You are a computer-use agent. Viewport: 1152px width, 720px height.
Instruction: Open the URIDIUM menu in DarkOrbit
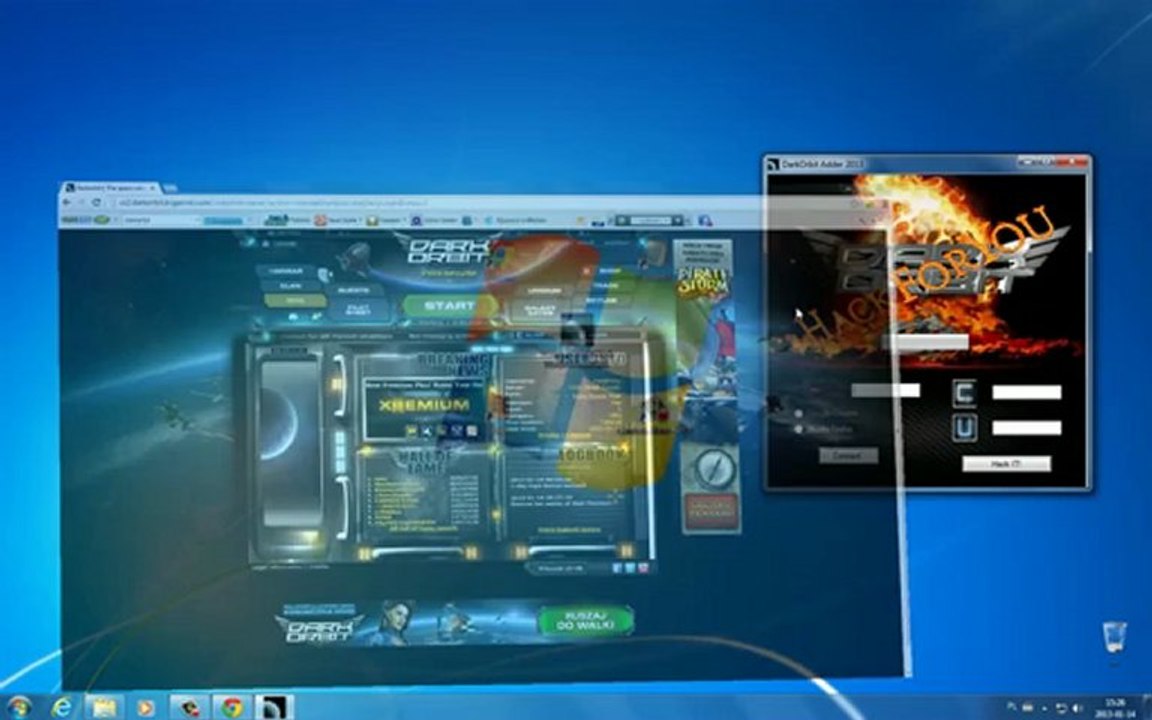(544, 290)
